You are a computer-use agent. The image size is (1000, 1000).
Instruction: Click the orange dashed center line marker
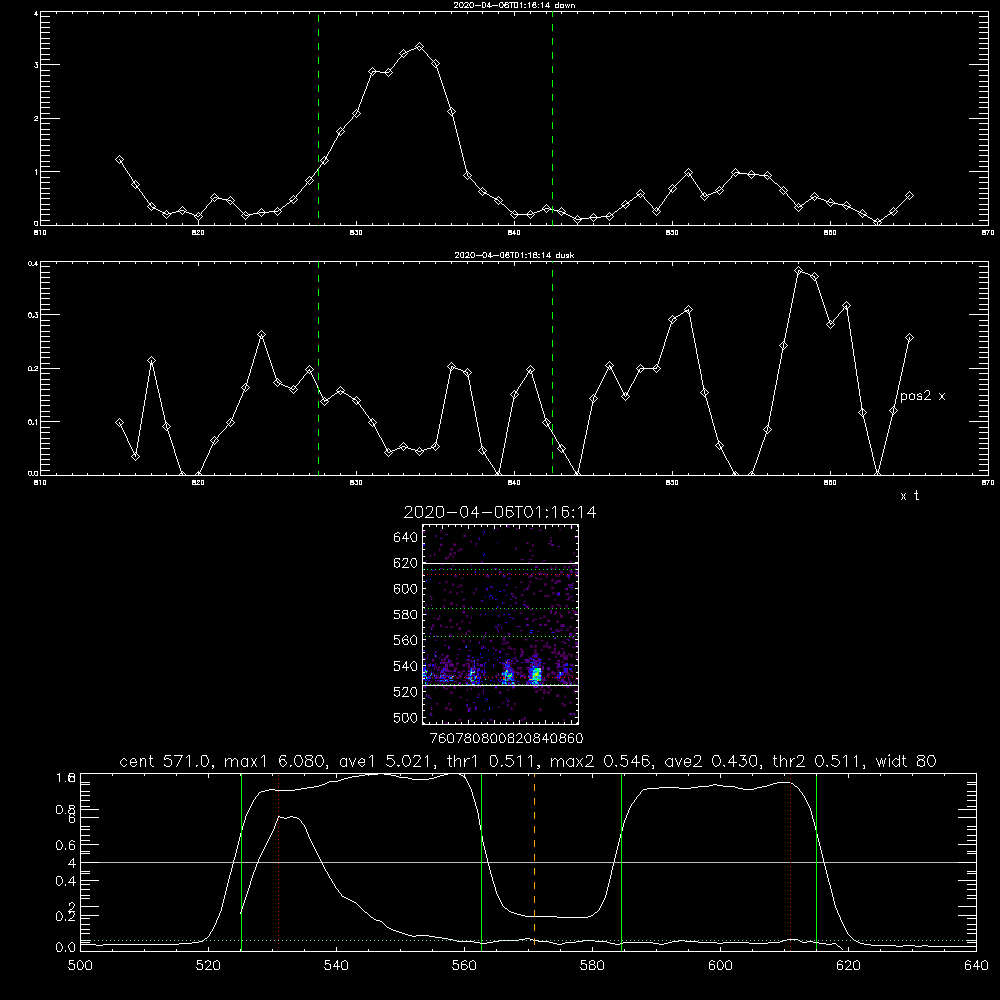(x=534, y=861)
